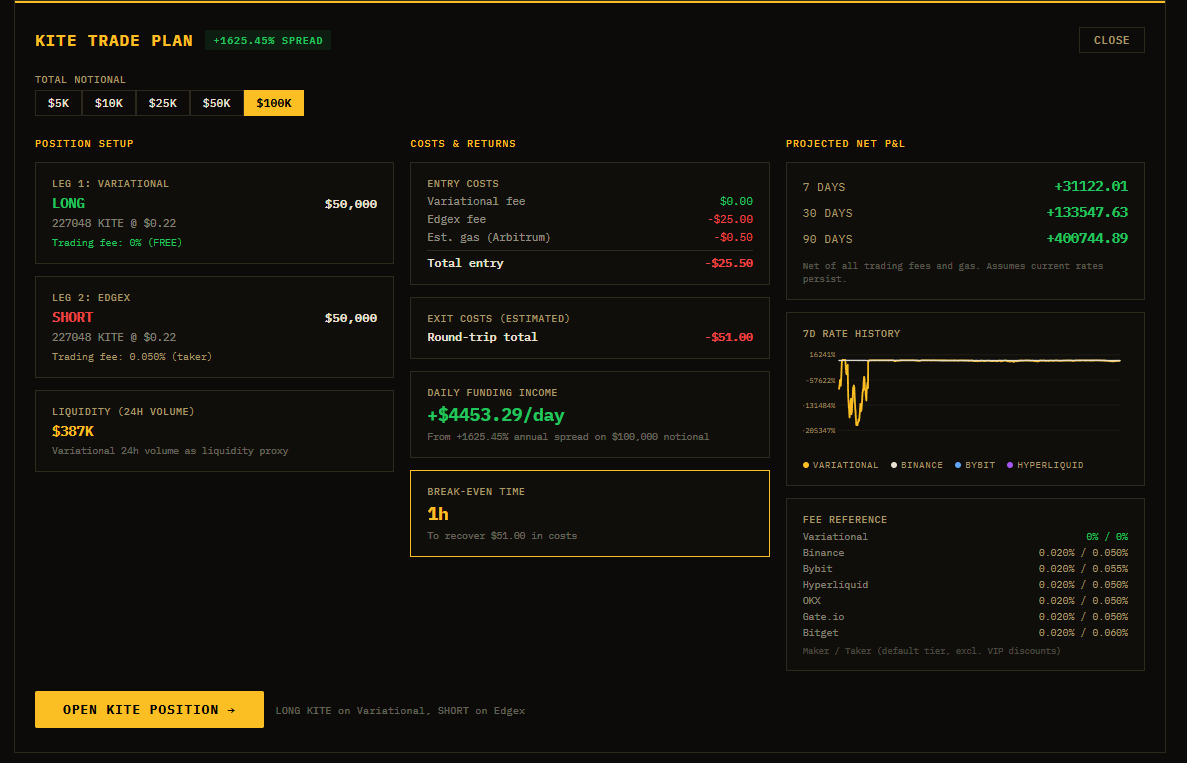The height and width of the screenshot is (763, 1187).
Task: Select the $10K total notional option
Action: pyautogui.click(x=109, y=103)
